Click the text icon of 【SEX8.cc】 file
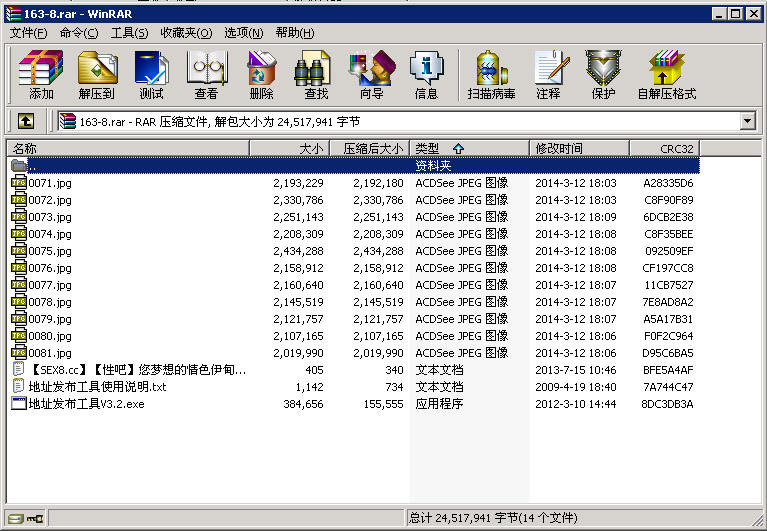 point(19,370)
